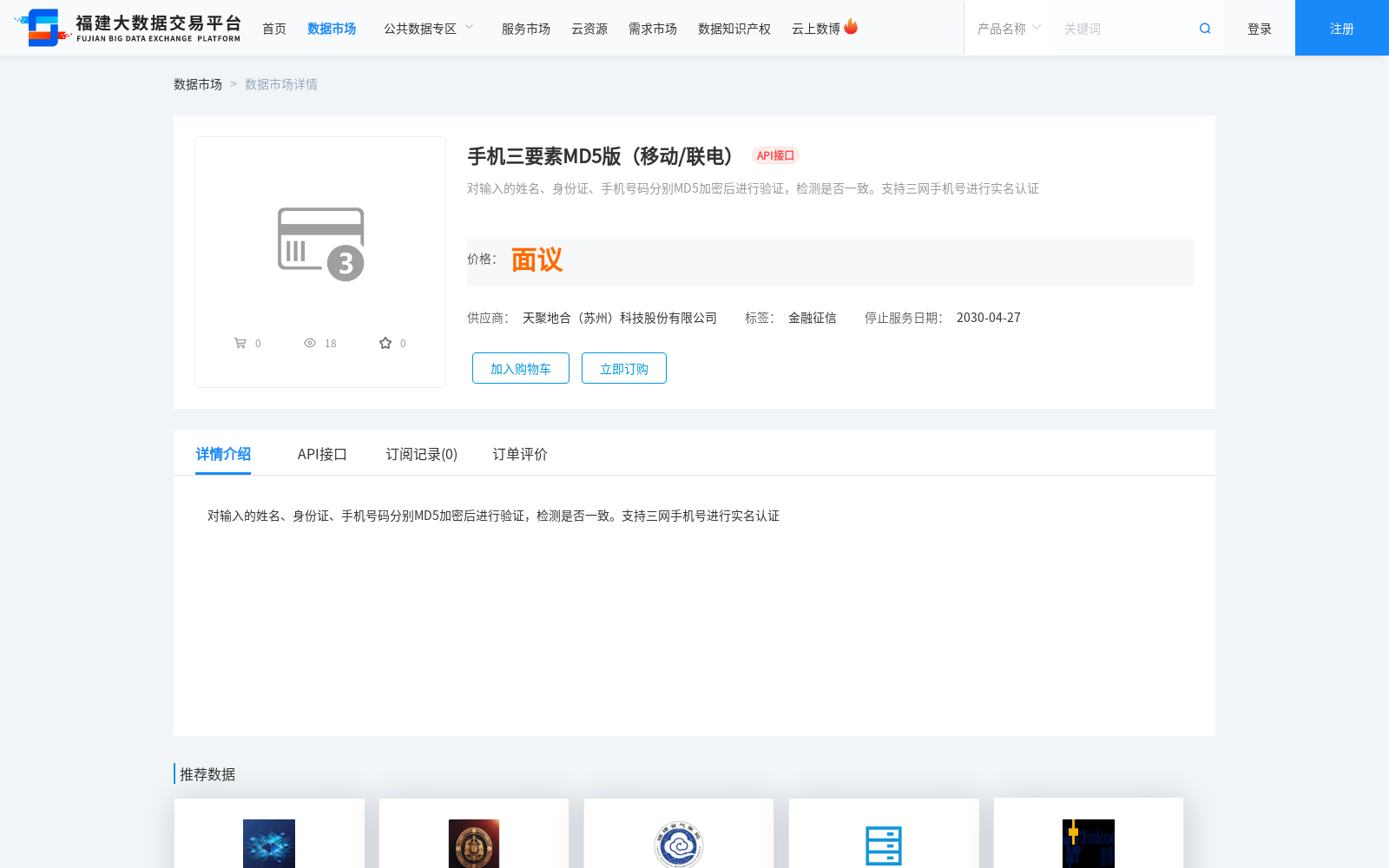Screen dimensions: 1389x868
Task: Click the 登录 link
Action: (x=1260, y=29)
